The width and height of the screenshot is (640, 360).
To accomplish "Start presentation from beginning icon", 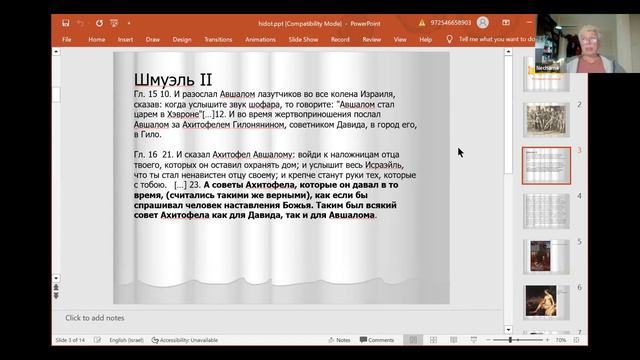I will [x=114, y=23].
